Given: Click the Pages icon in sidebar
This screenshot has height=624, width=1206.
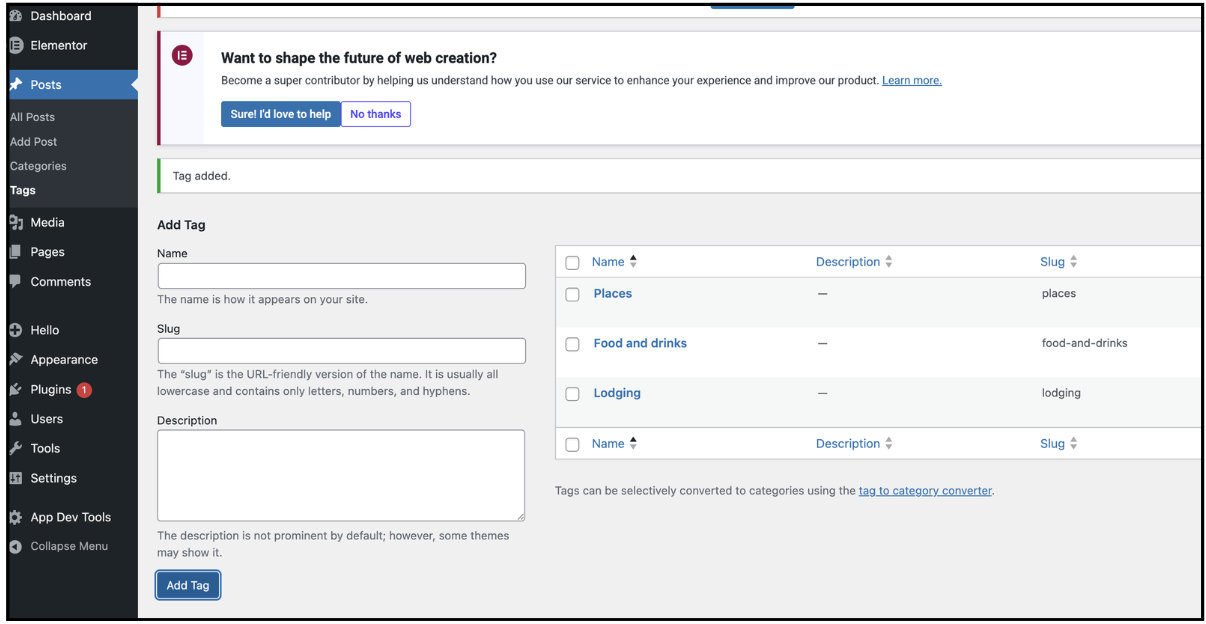Looking at the screenshot, I should pyautogui.click(x=16, y=252).
